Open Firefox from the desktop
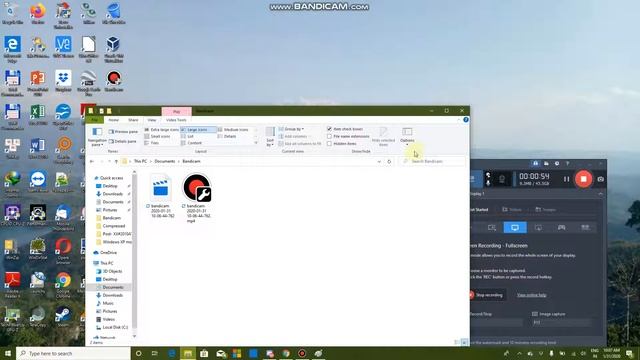The height and width of the screenshot is (360, 640). click(x=38, y=14)
